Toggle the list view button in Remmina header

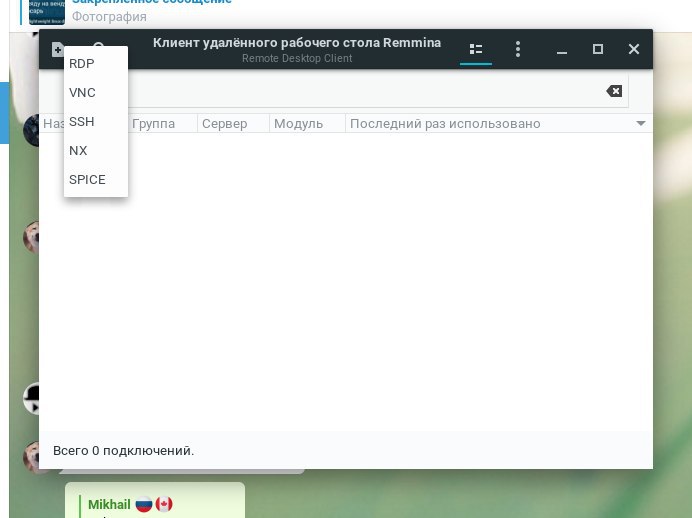click(x=476, y=49)
